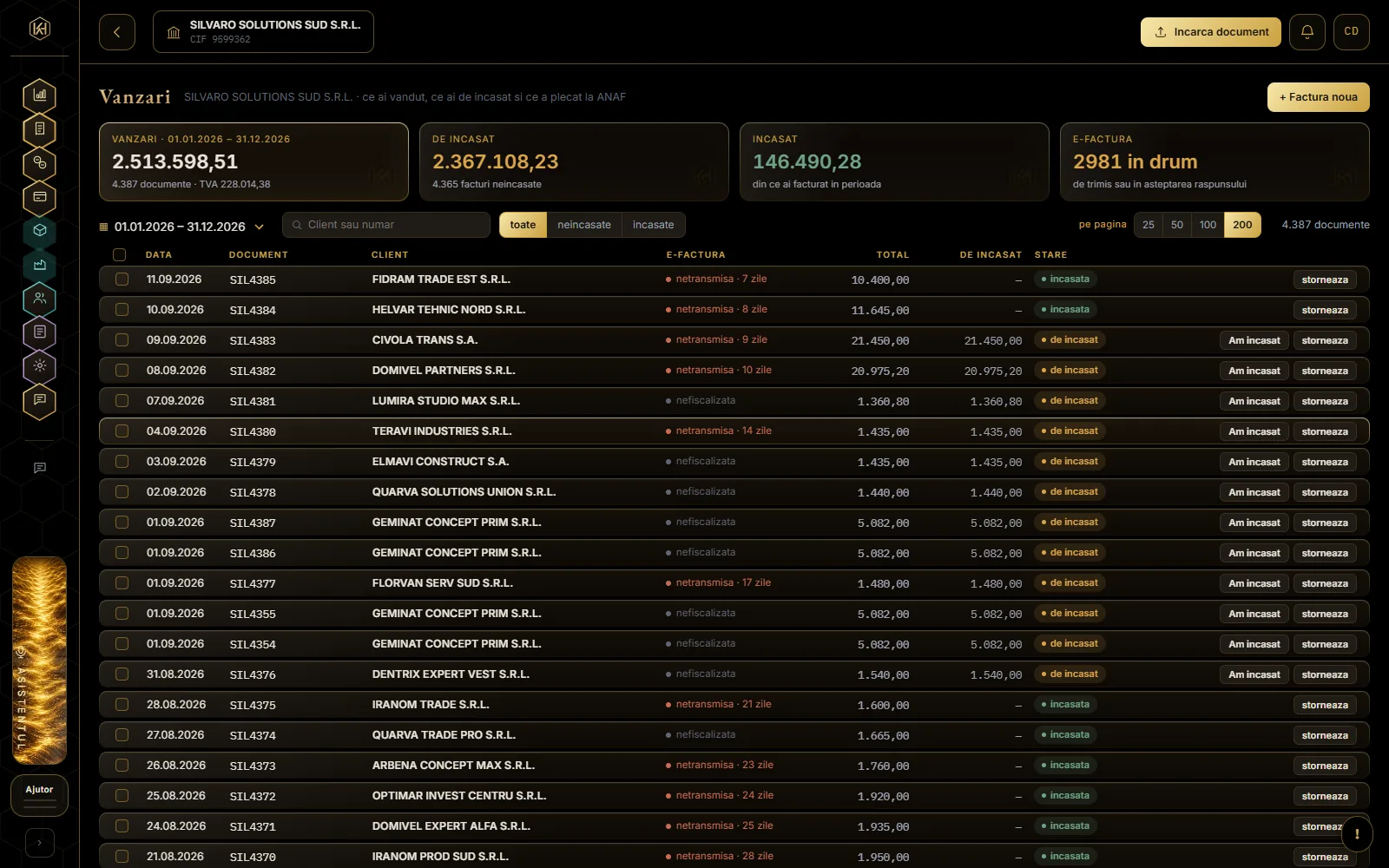
Task: Open the notifications bell
Action: point(1307,32)
